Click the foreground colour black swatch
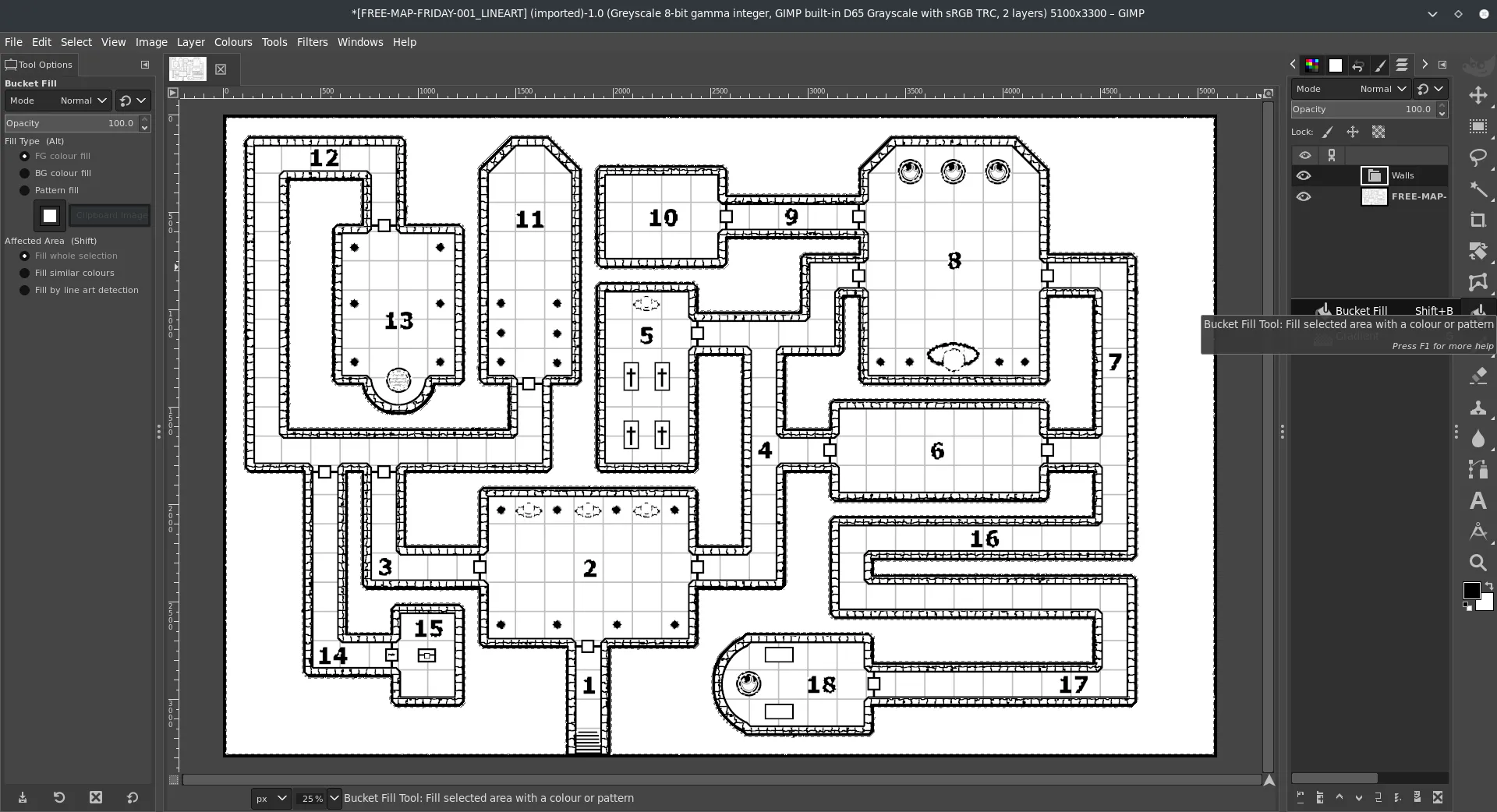 coord(1470,591)
